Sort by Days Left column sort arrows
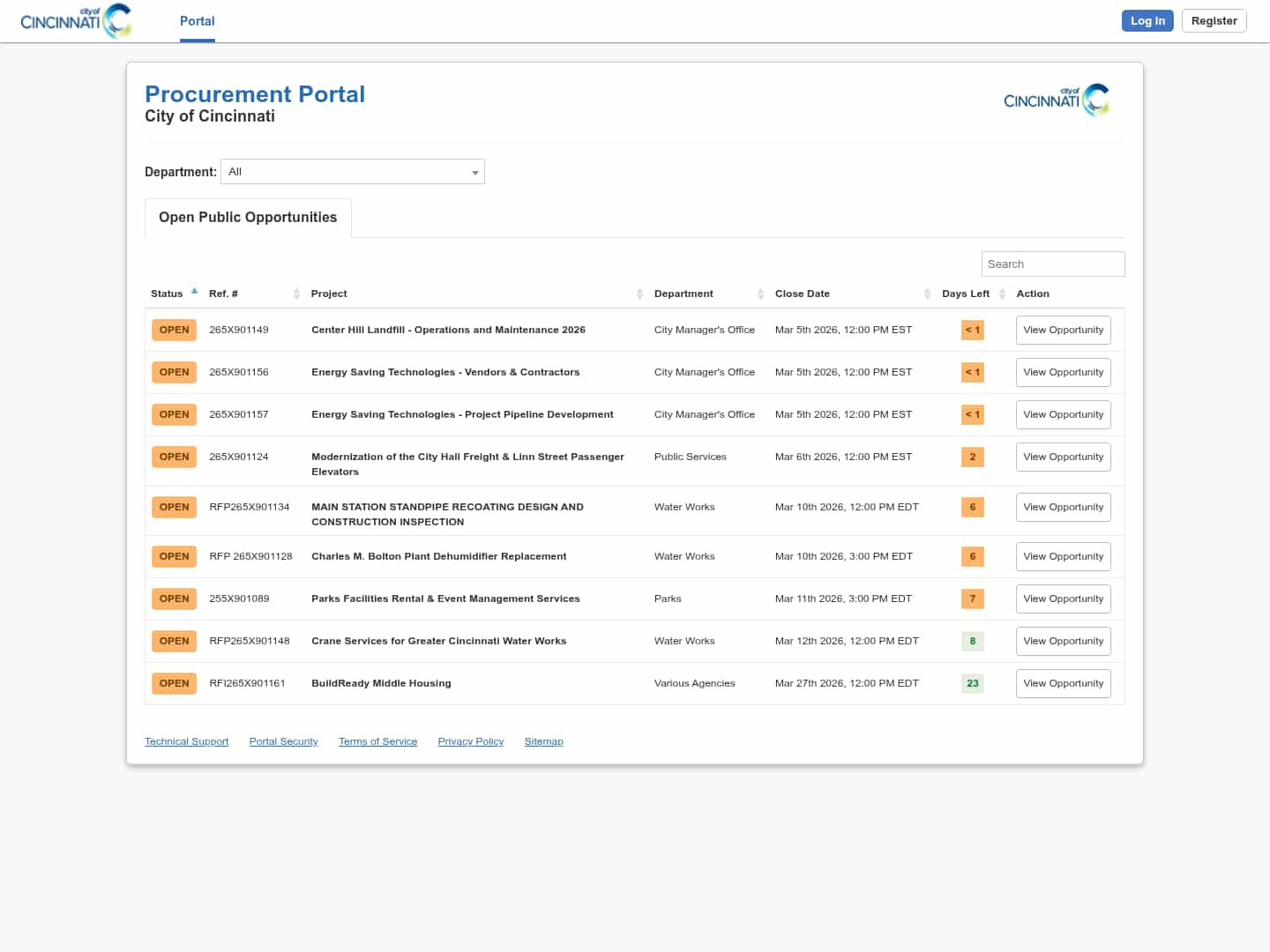Image resolution: width=1270 pixels, height=952 pixels. pos(1002,294)
